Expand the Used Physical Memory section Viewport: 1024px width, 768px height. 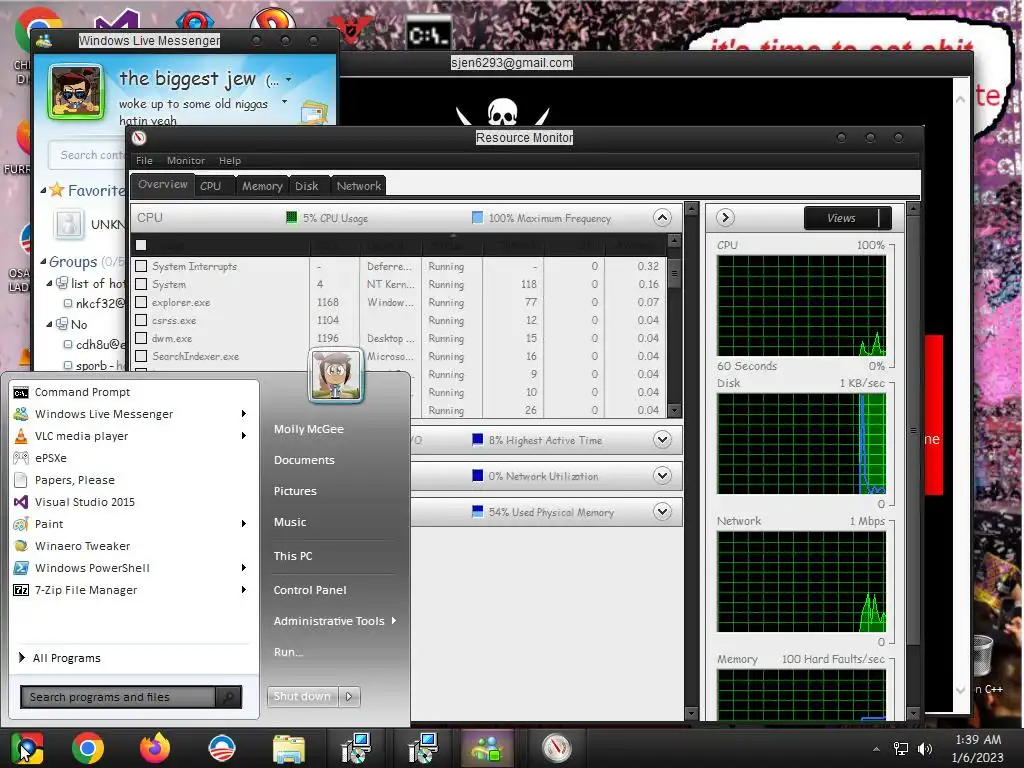(662, 511)
